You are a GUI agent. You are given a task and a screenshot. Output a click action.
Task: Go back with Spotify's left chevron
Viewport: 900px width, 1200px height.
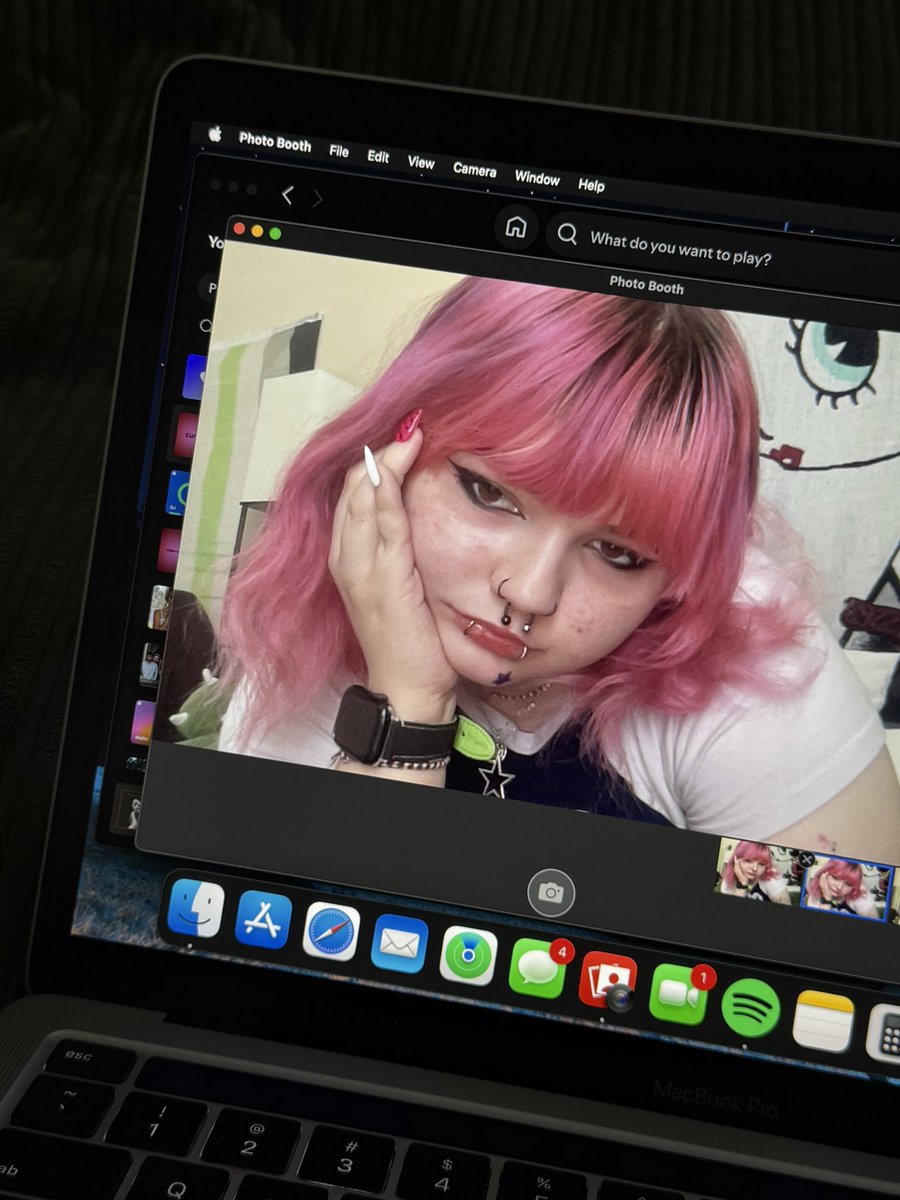click(287, 195)
